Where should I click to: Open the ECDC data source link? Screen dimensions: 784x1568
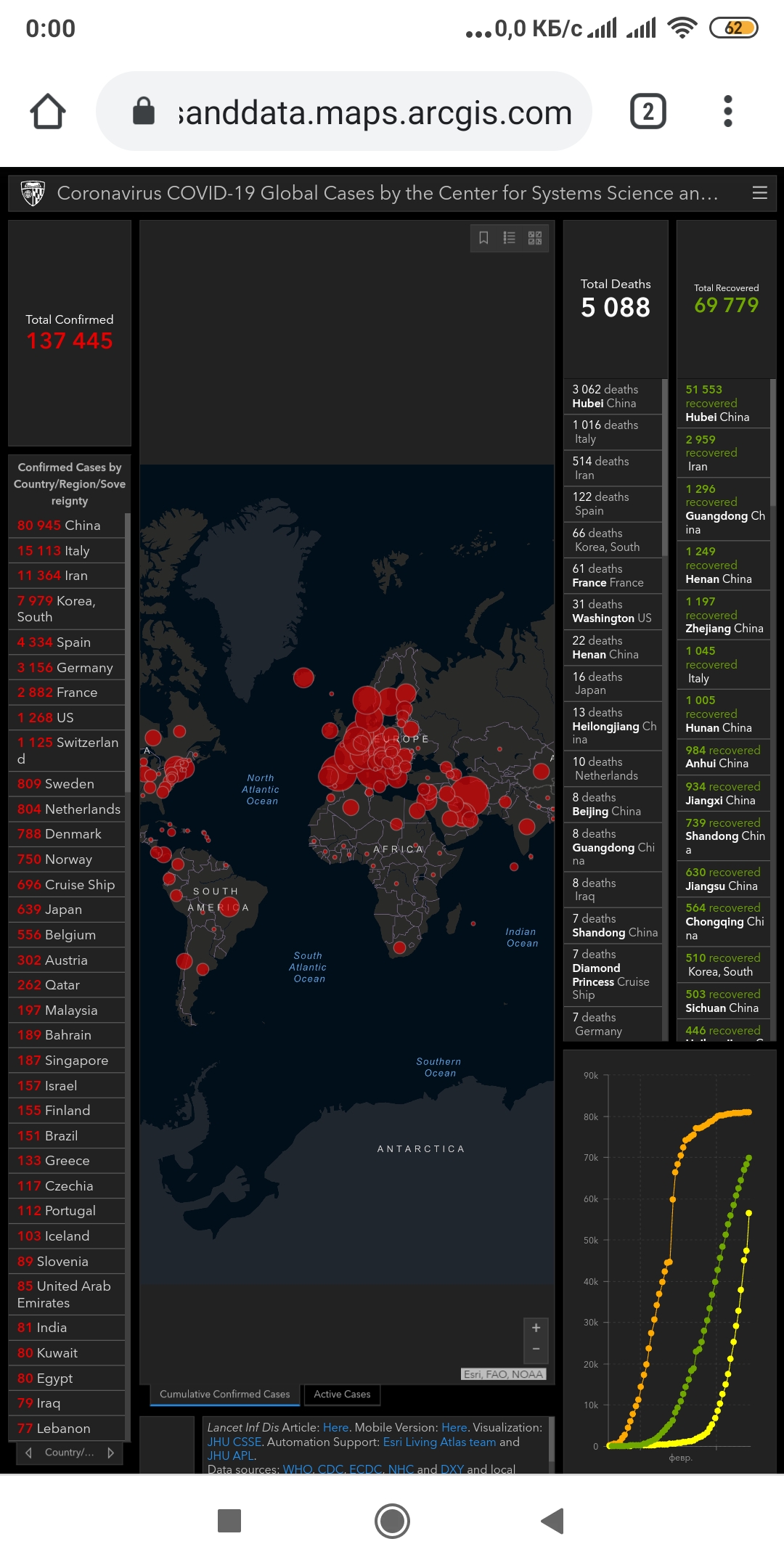click(366, 1469)
